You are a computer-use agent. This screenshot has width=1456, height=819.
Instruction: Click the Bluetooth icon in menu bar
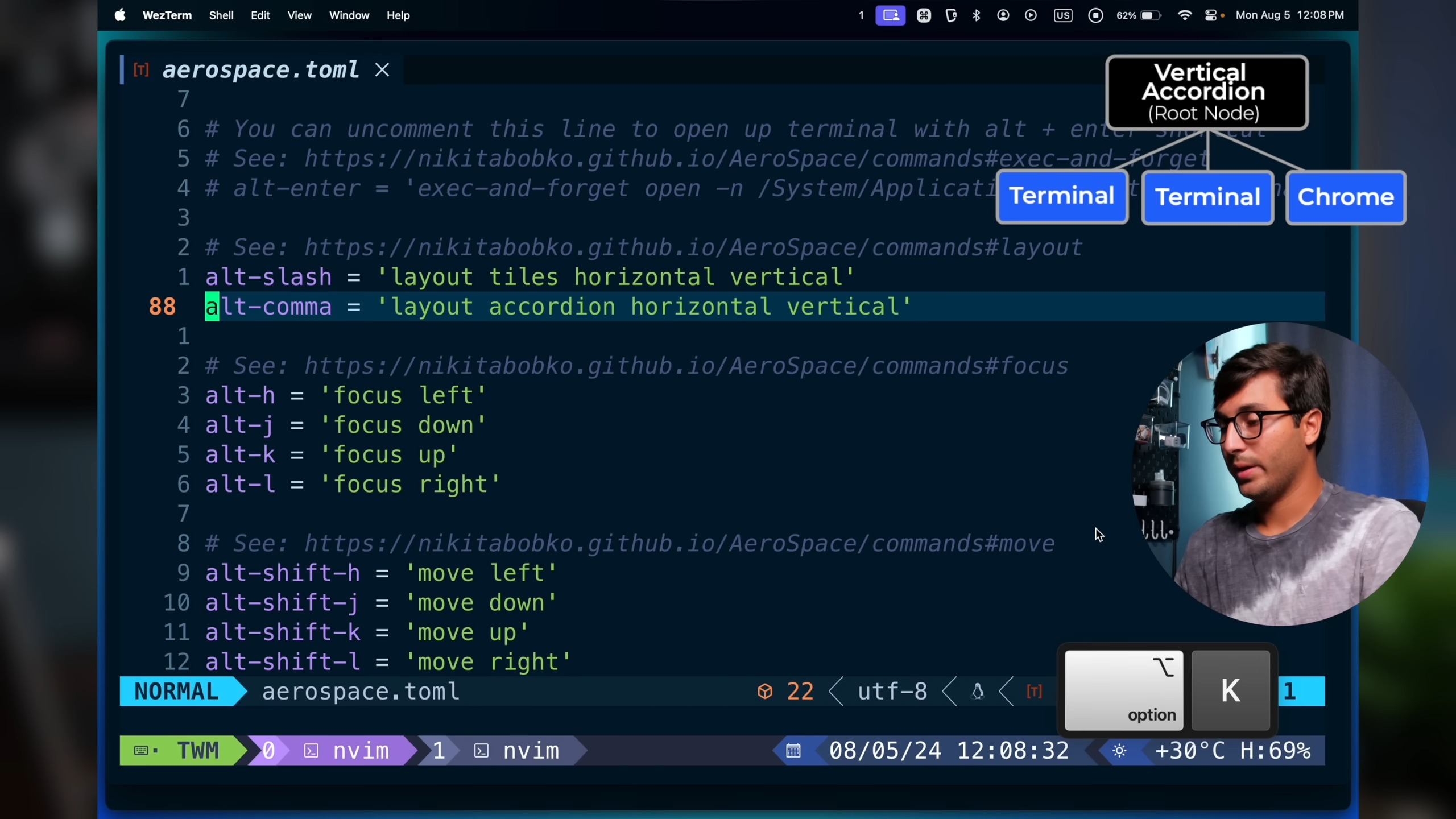click(x=976, y=15)
